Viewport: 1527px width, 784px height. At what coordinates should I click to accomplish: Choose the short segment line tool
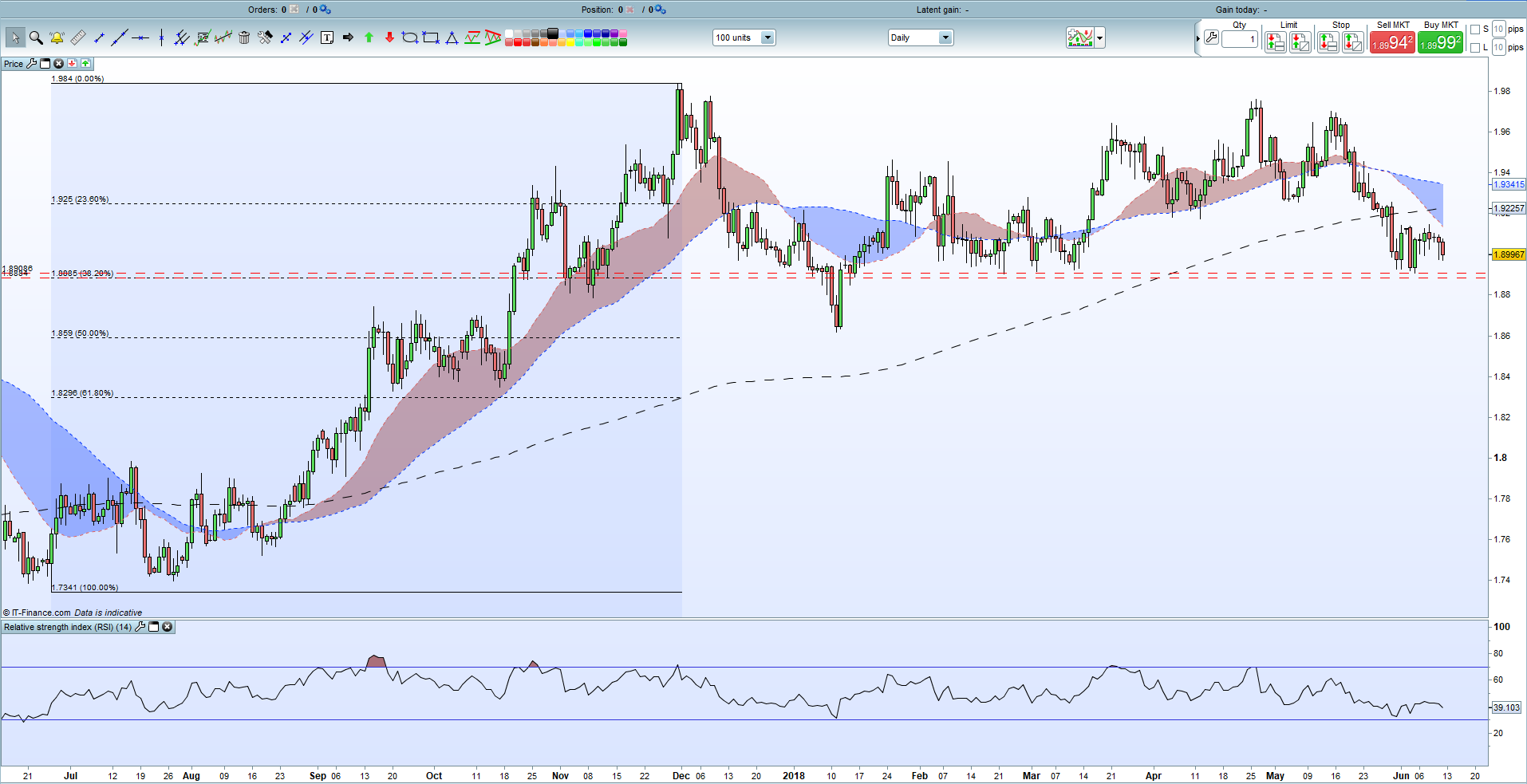(99, 37)
